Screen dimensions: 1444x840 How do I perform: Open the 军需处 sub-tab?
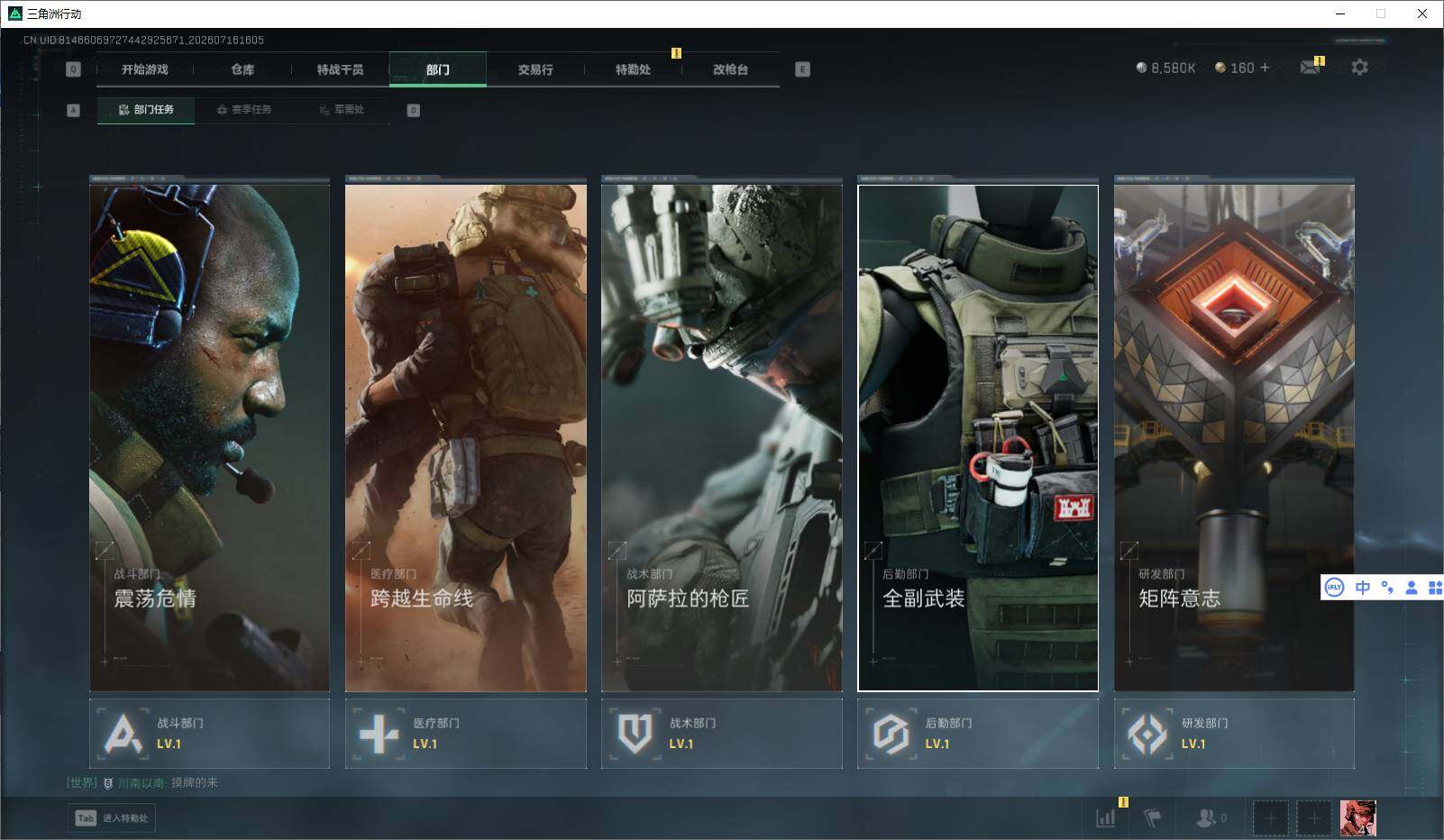(342, 110)
